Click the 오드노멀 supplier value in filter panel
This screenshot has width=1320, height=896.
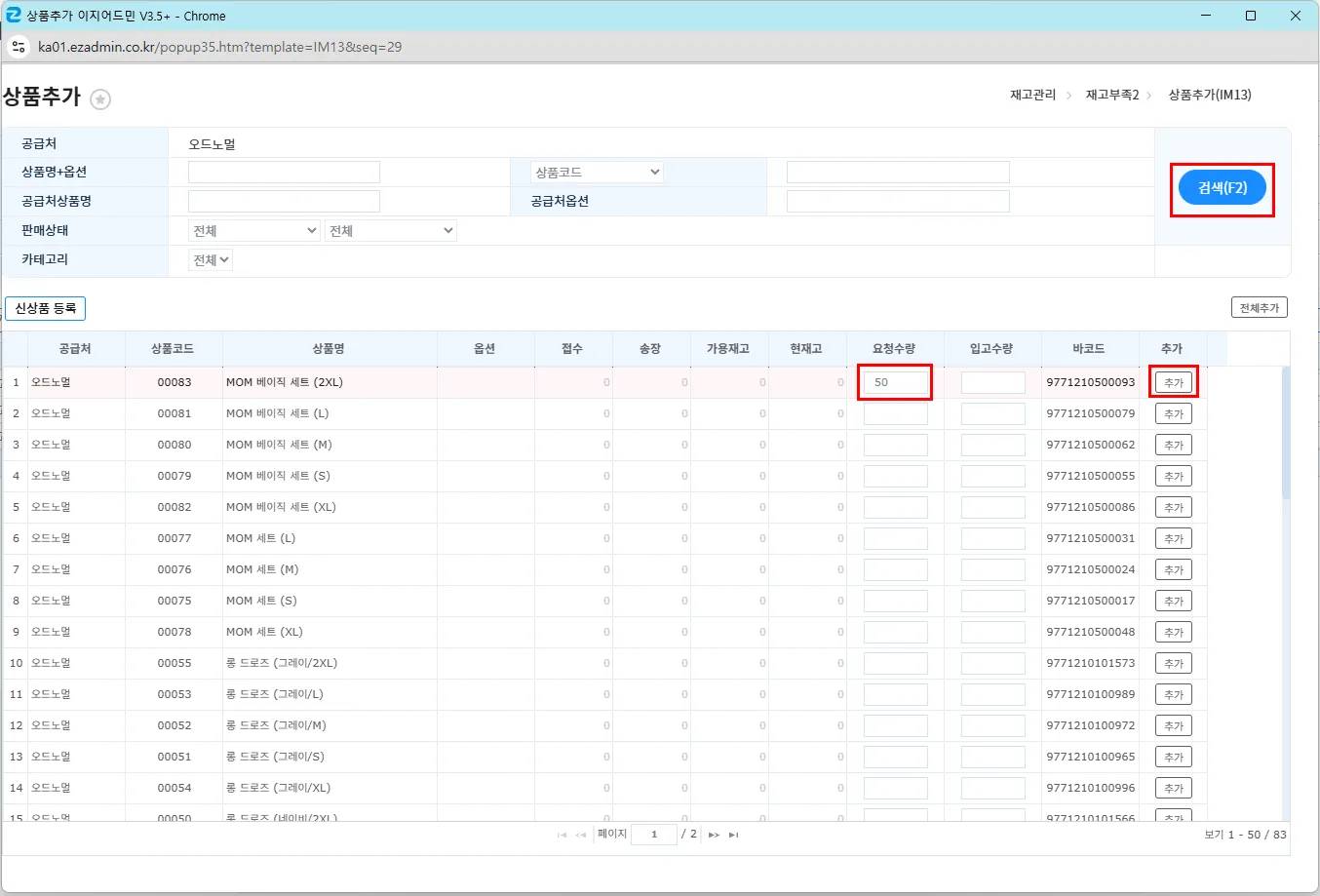coord(212,144)
